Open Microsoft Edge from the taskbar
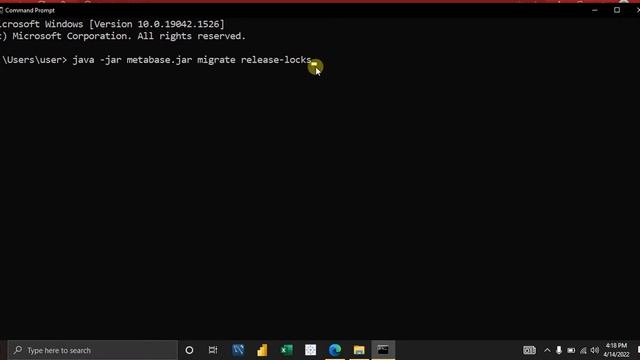The image size is (640, 360). 335,350
